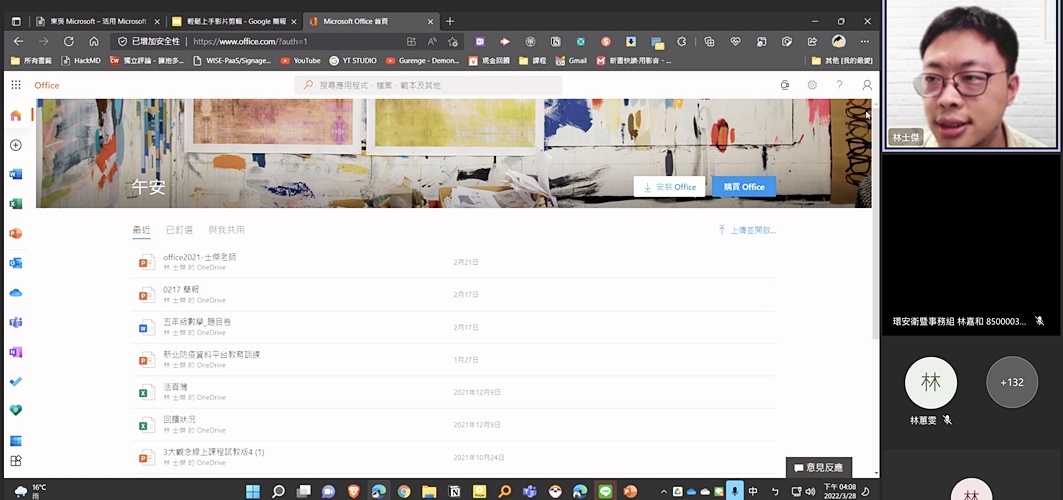Focus the Office search box
This screenshot has width=1063, height=500.
[430, 85]
